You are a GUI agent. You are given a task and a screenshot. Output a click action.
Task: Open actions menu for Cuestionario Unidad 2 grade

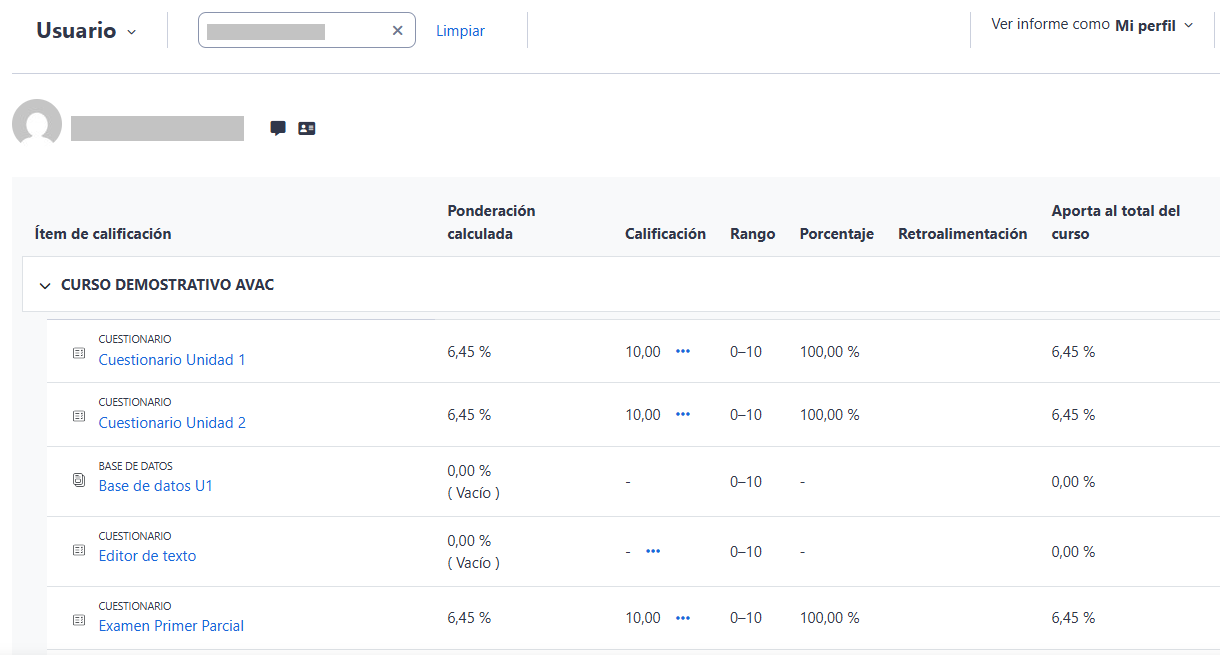683,415
